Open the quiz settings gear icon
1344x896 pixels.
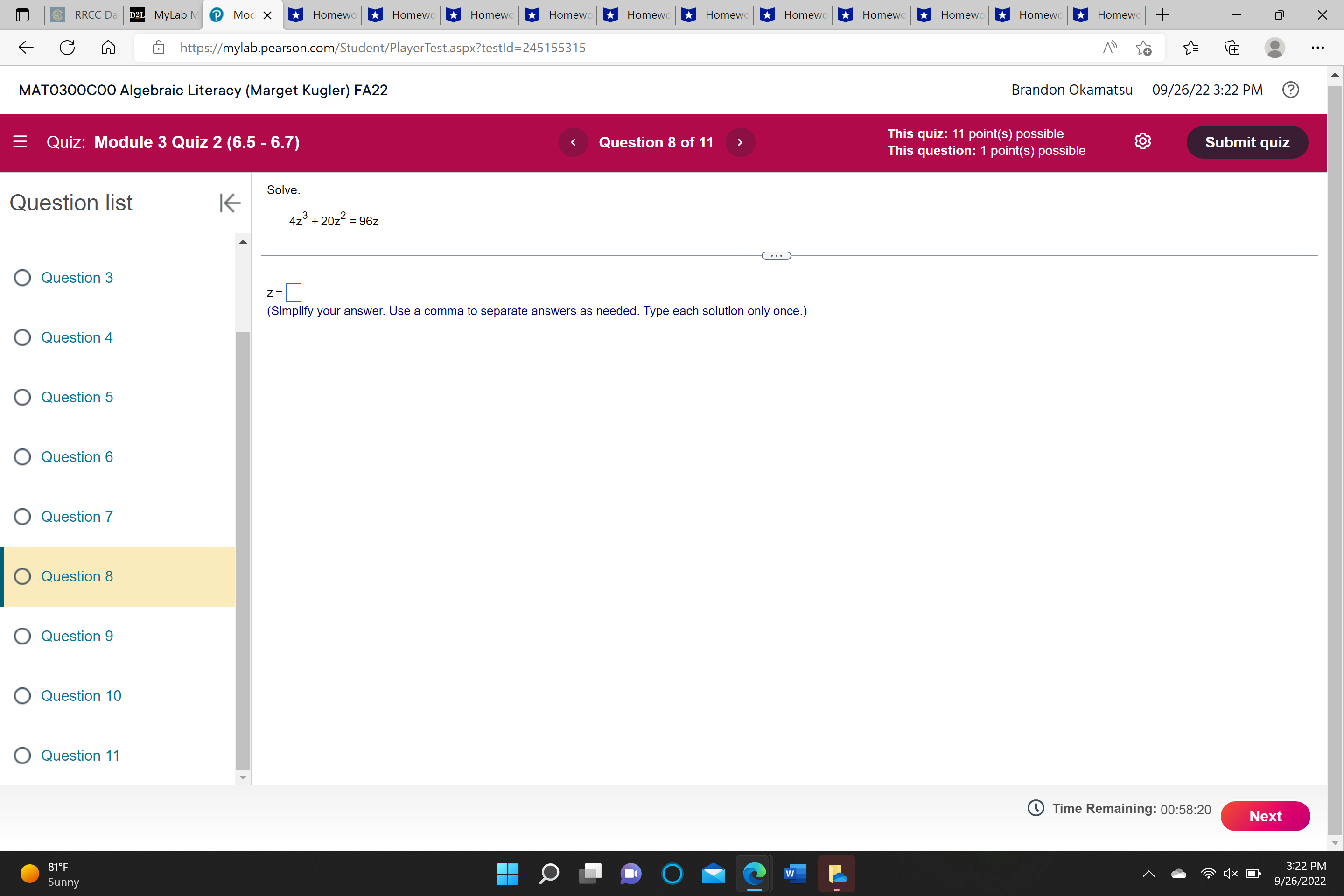point(1142,142)
